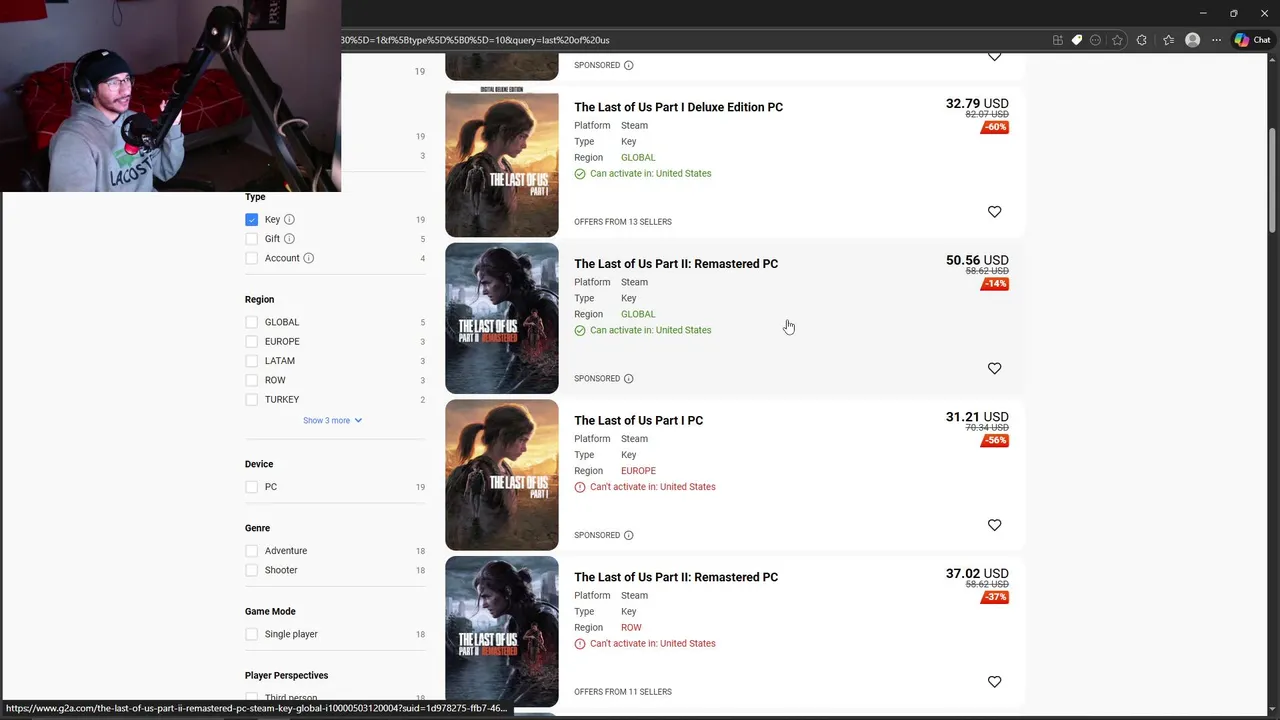Check the TURKEY region filter
This screenshot has width=1280, height=720.
[x=251, y=399]
